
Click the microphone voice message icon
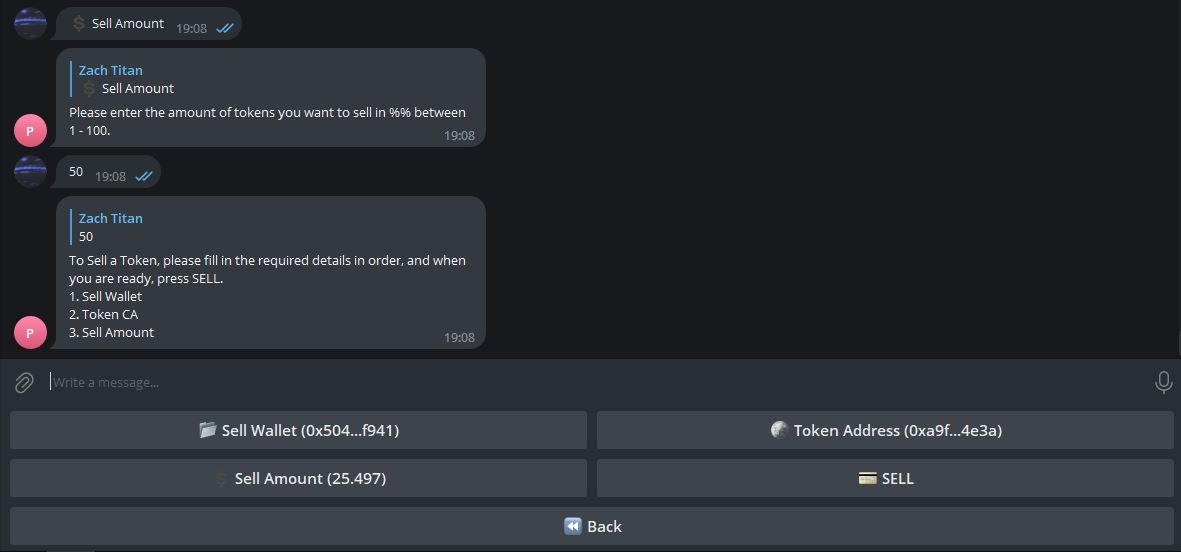(x=1163, y=382)
